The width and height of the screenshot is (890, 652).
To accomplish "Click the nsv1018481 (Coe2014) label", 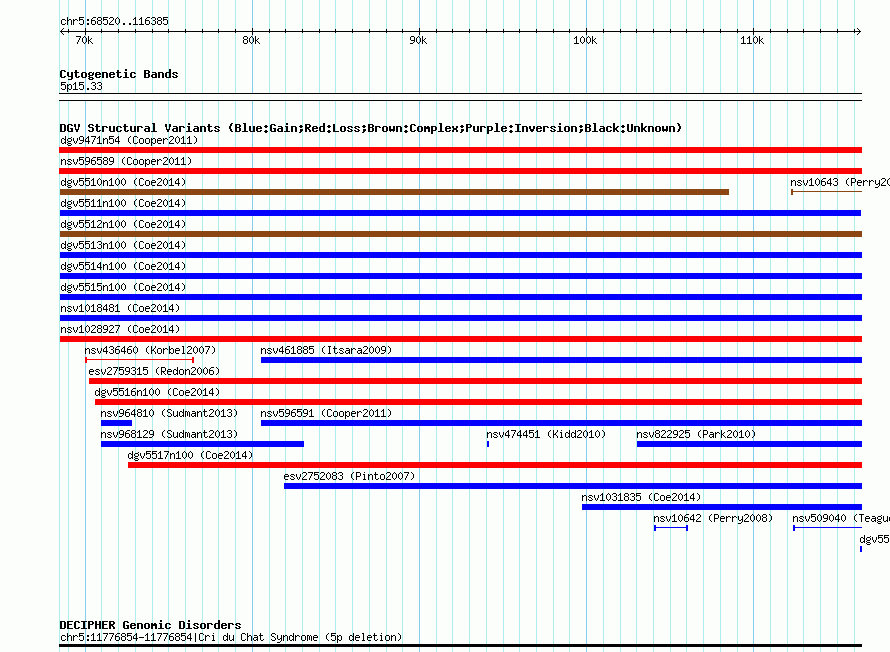I will click(120, 309).
